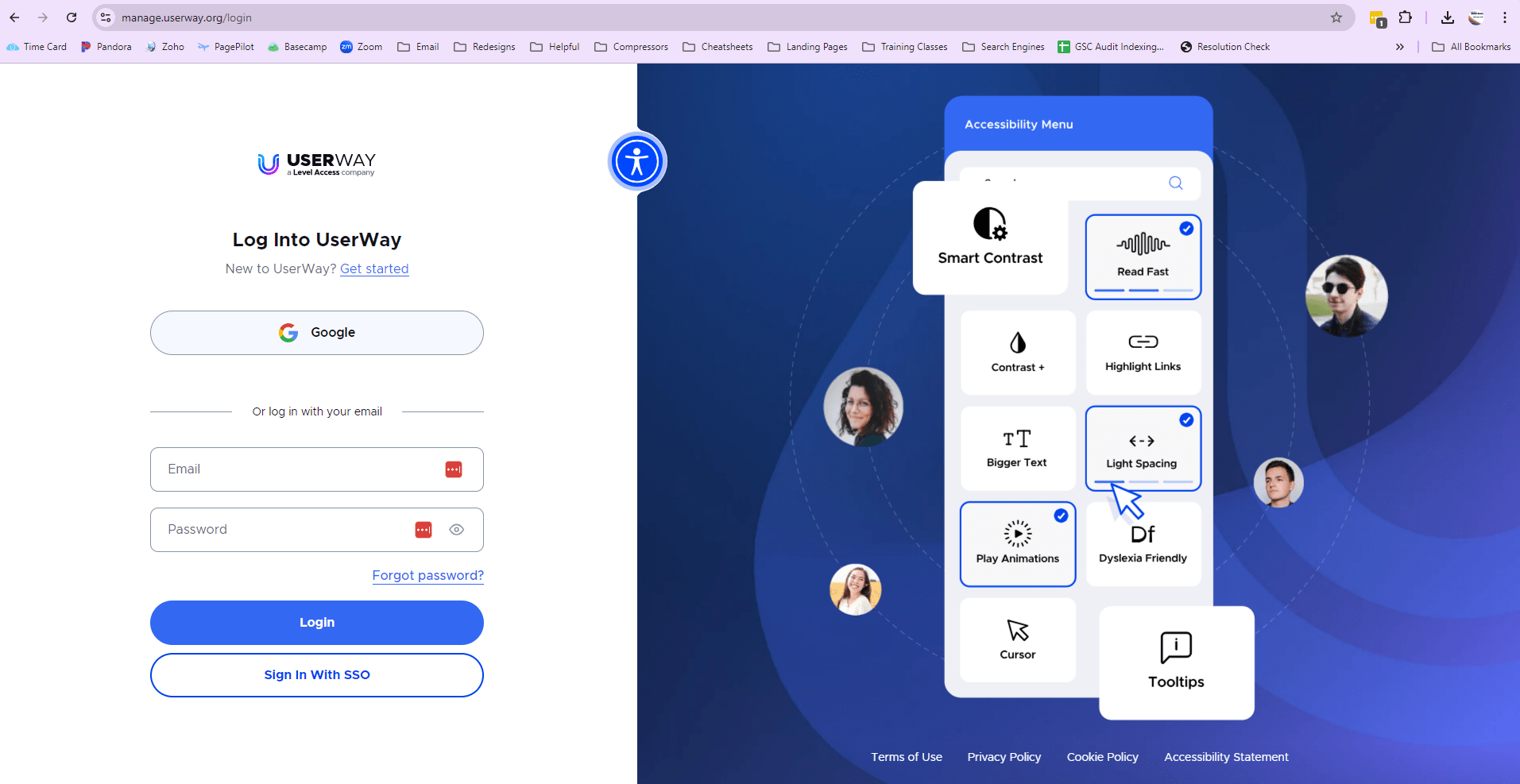Open the UserWay accessibility widget icon
The image size is (1520, 784).
click(x=636, y=161)
